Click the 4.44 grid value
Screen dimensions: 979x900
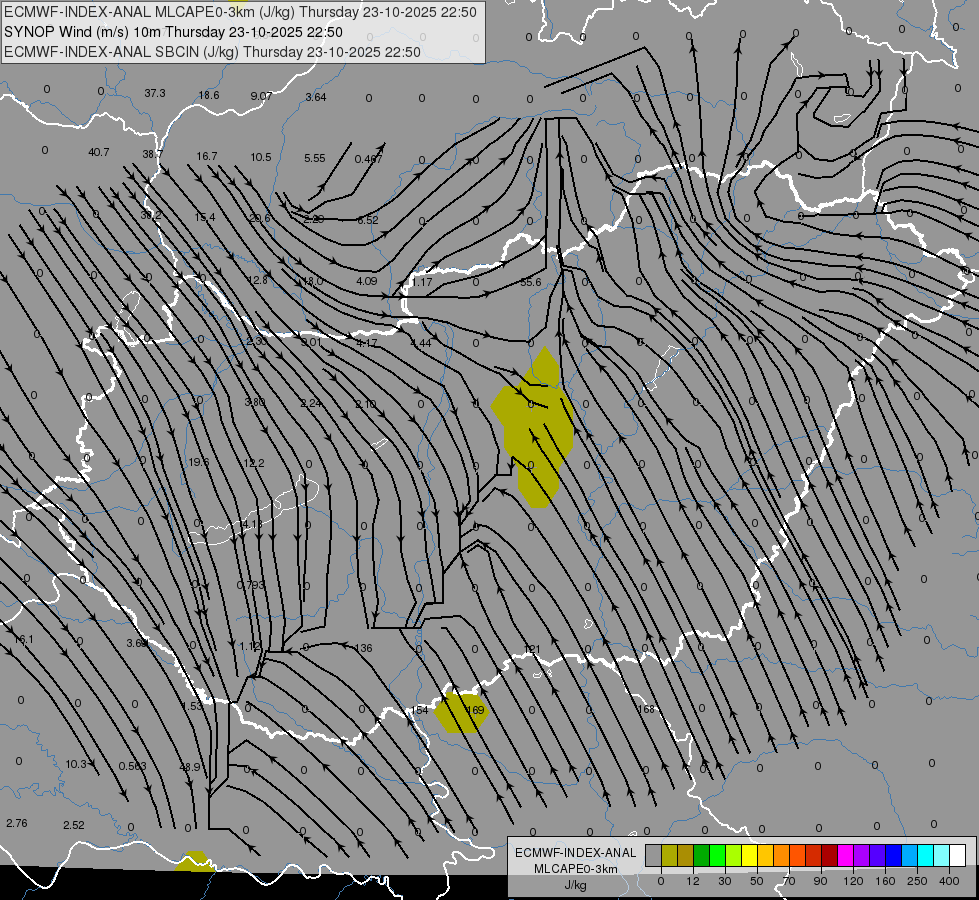click(x=421, y=342)
